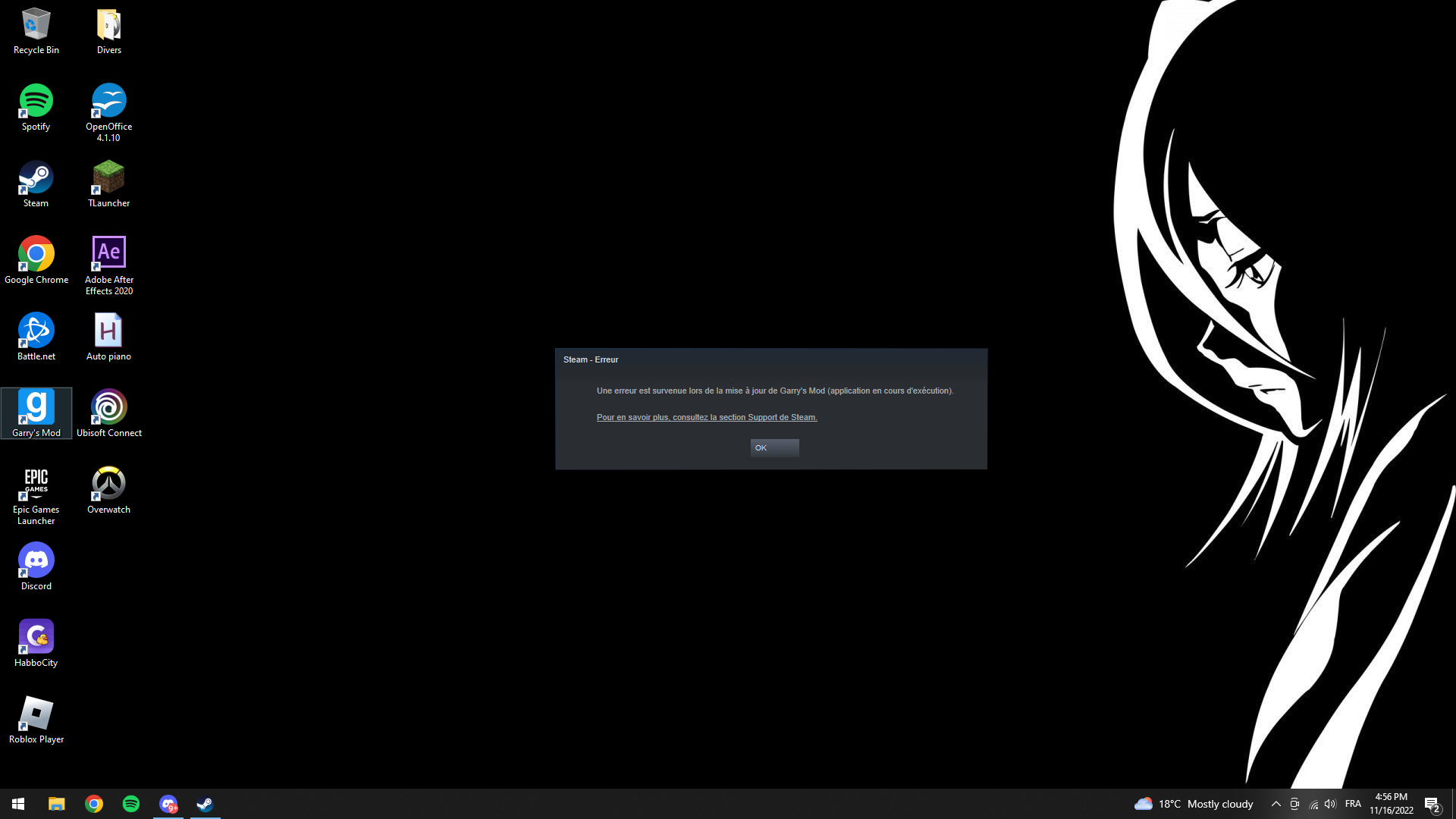The height and width of the screenshot is (819, 1456).
Task: Select the Adobe After Effects 2020 icon
Action: 108,267
